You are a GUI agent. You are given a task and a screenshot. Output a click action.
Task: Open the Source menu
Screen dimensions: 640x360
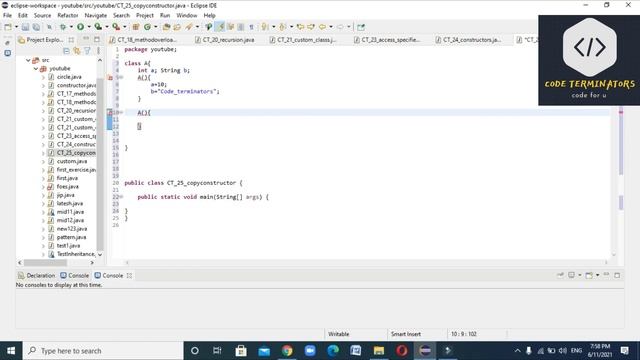42,16
